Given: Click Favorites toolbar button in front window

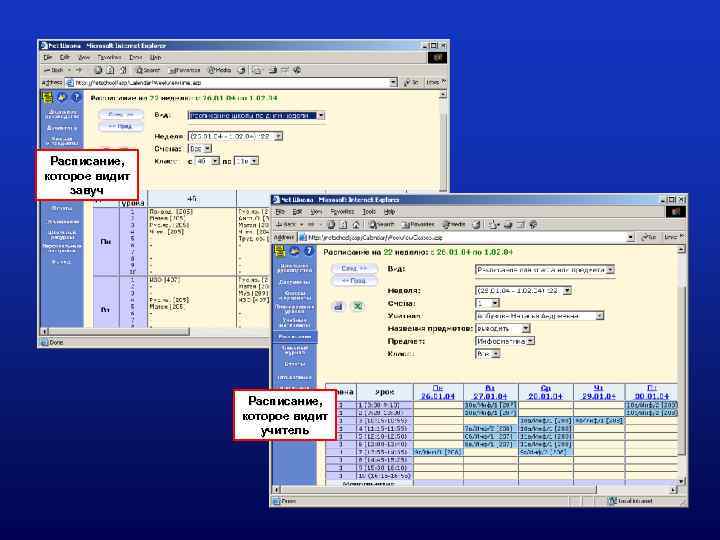Looking at the screenshot, I should coord(418,225).
